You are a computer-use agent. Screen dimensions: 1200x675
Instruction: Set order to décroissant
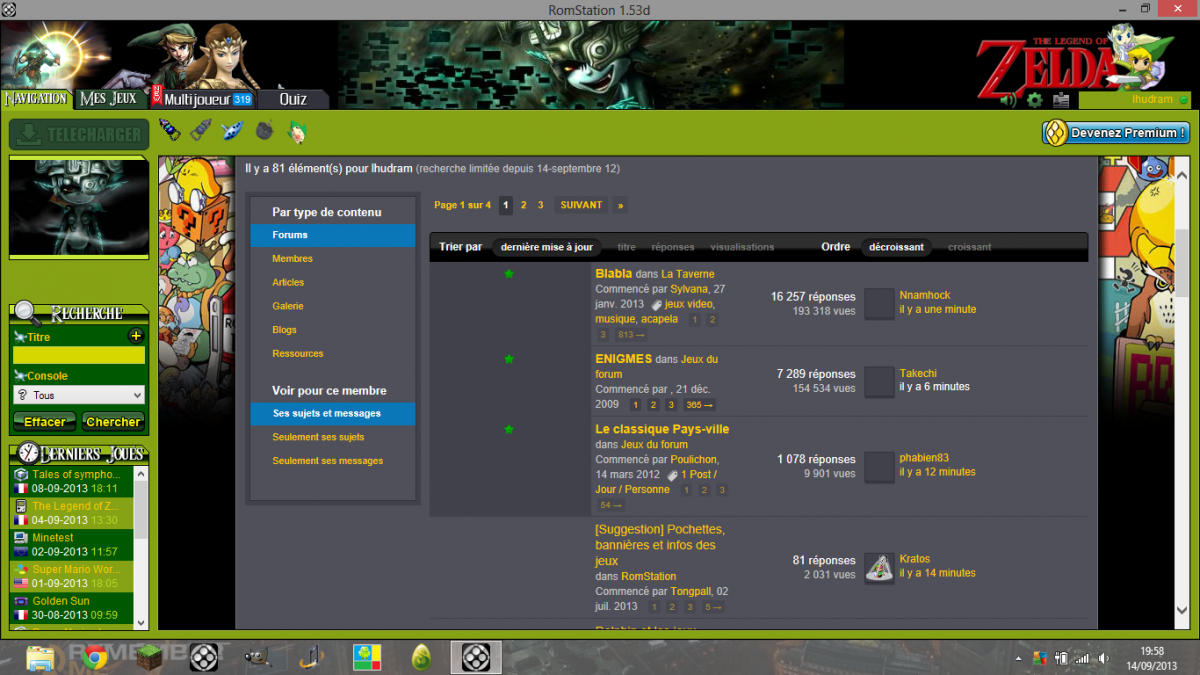pyautogui.click(x=896, y=247)
